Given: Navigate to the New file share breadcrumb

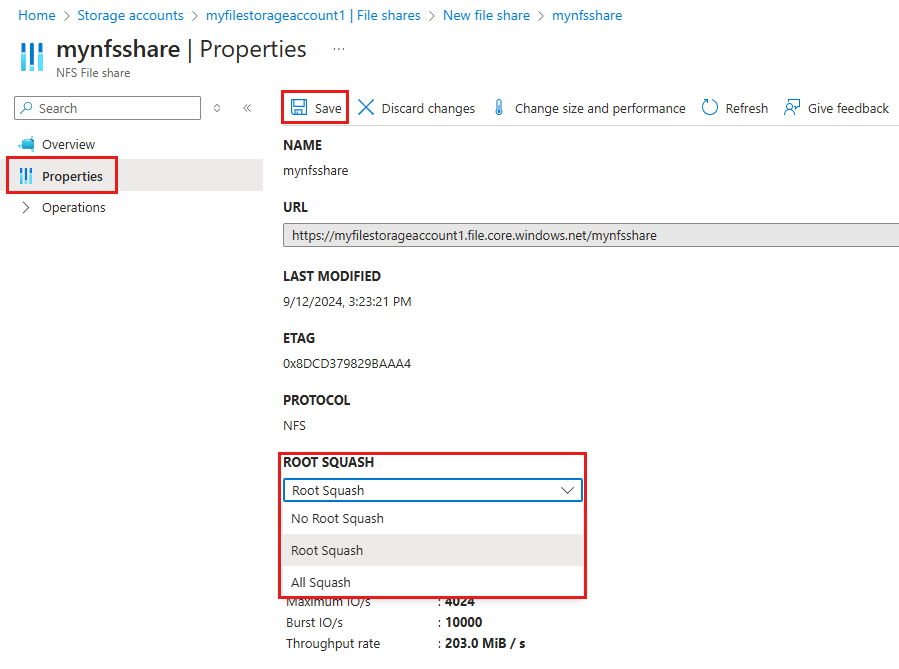Looking at the screenshot, I should [486, 15].
